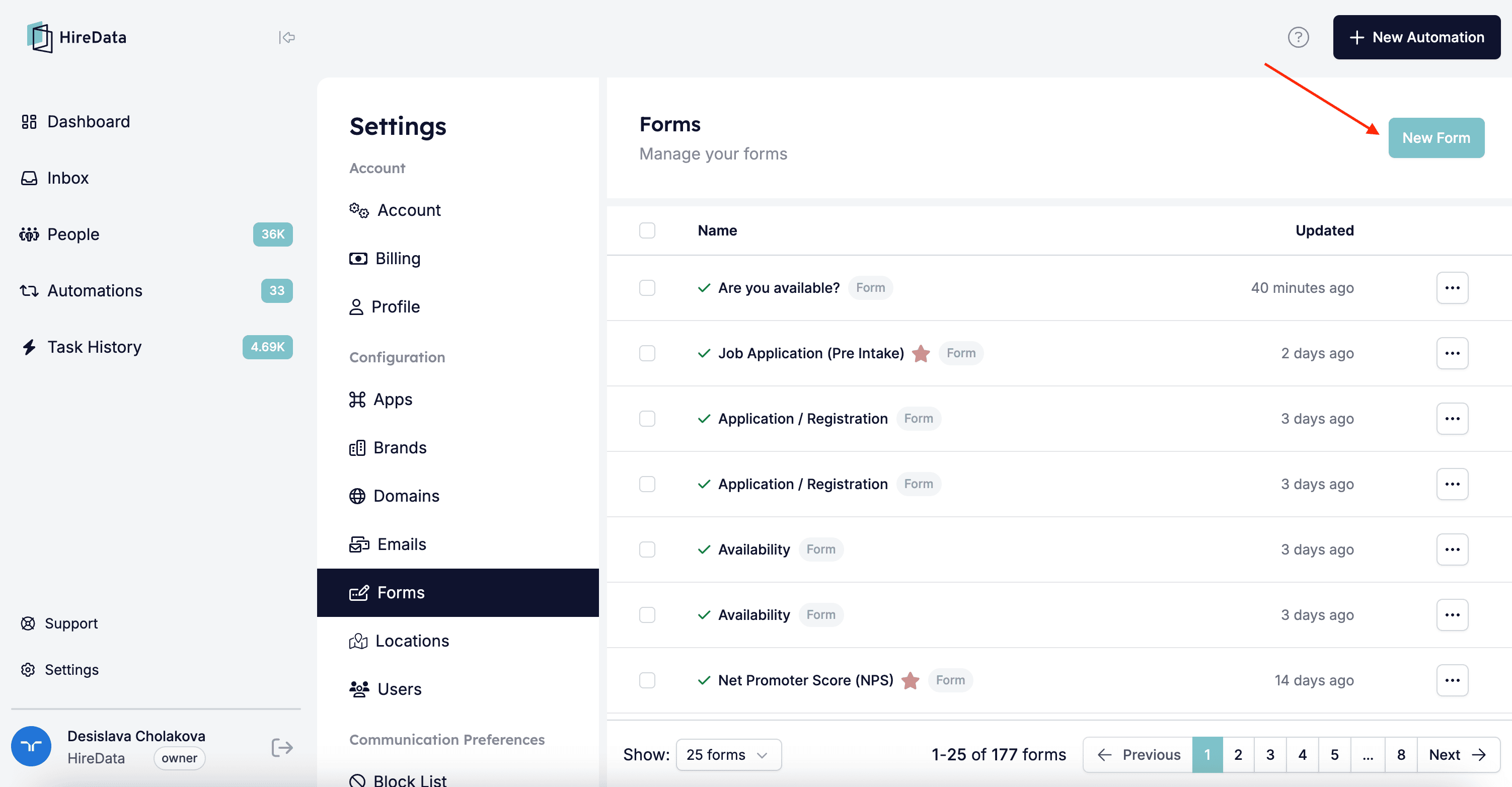Jump to page 5

1334,755
